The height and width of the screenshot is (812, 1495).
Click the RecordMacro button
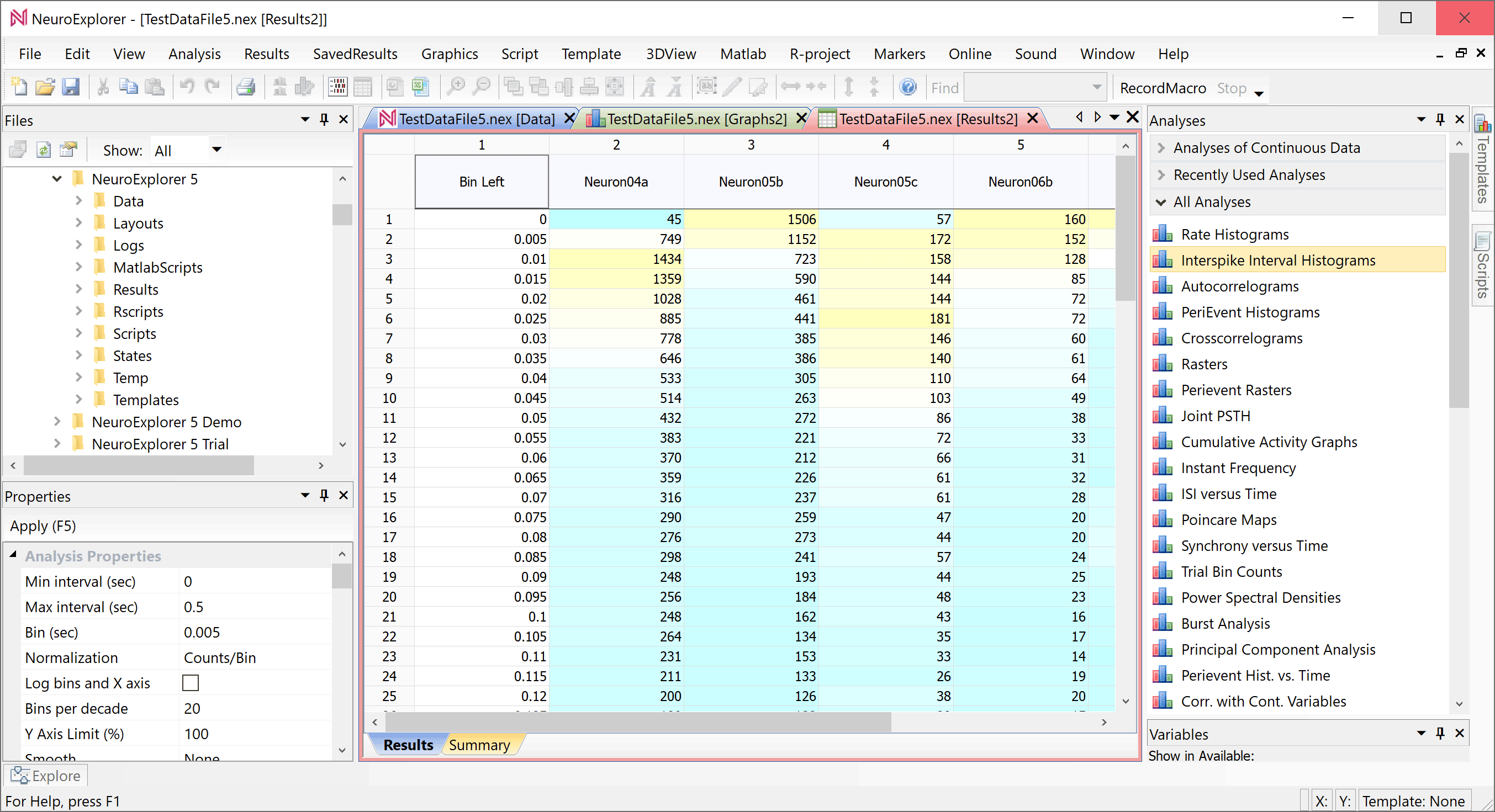(x=1163, y=88)
